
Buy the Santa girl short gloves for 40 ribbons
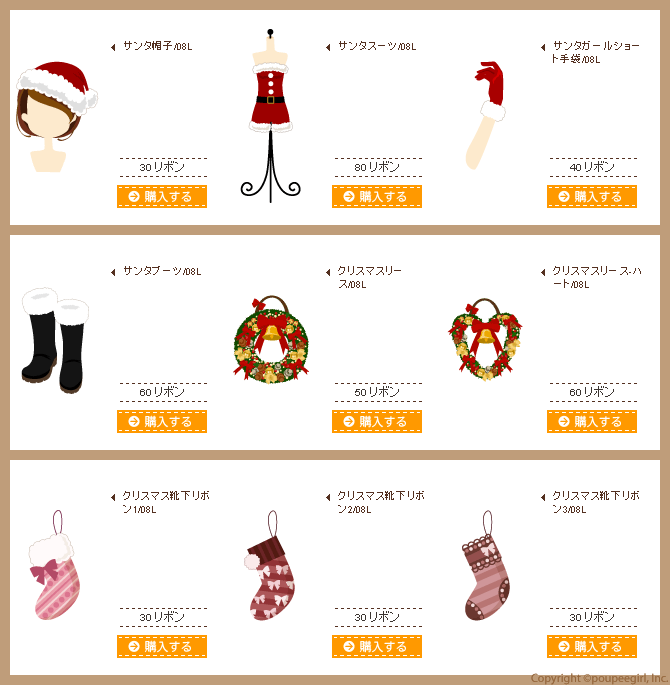click(x=591, y=197)
